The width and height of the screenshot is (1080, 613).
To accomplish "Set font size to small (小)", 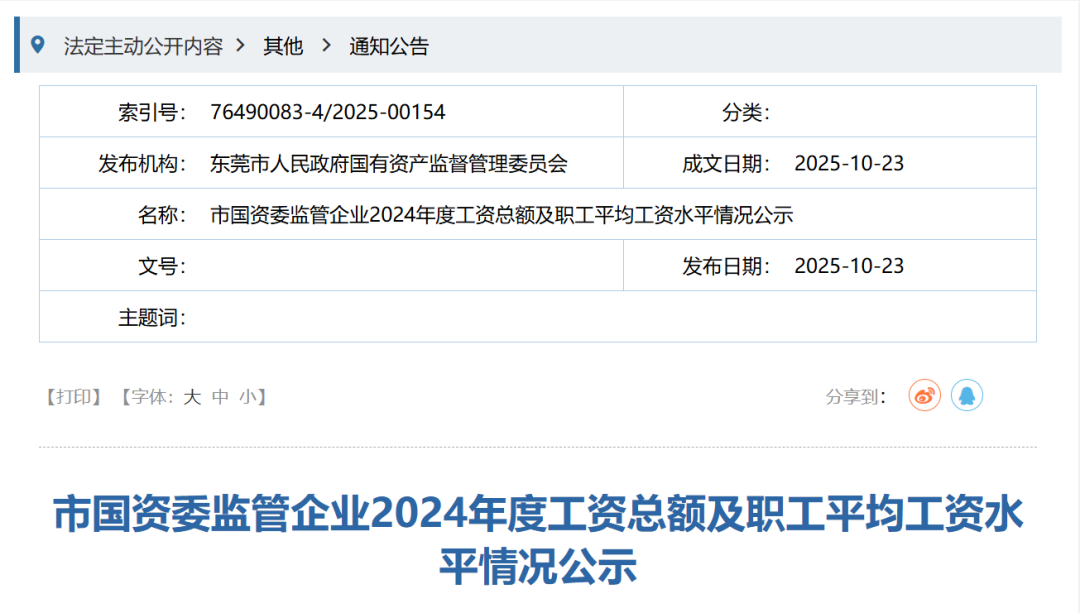I will click(247, 397).
